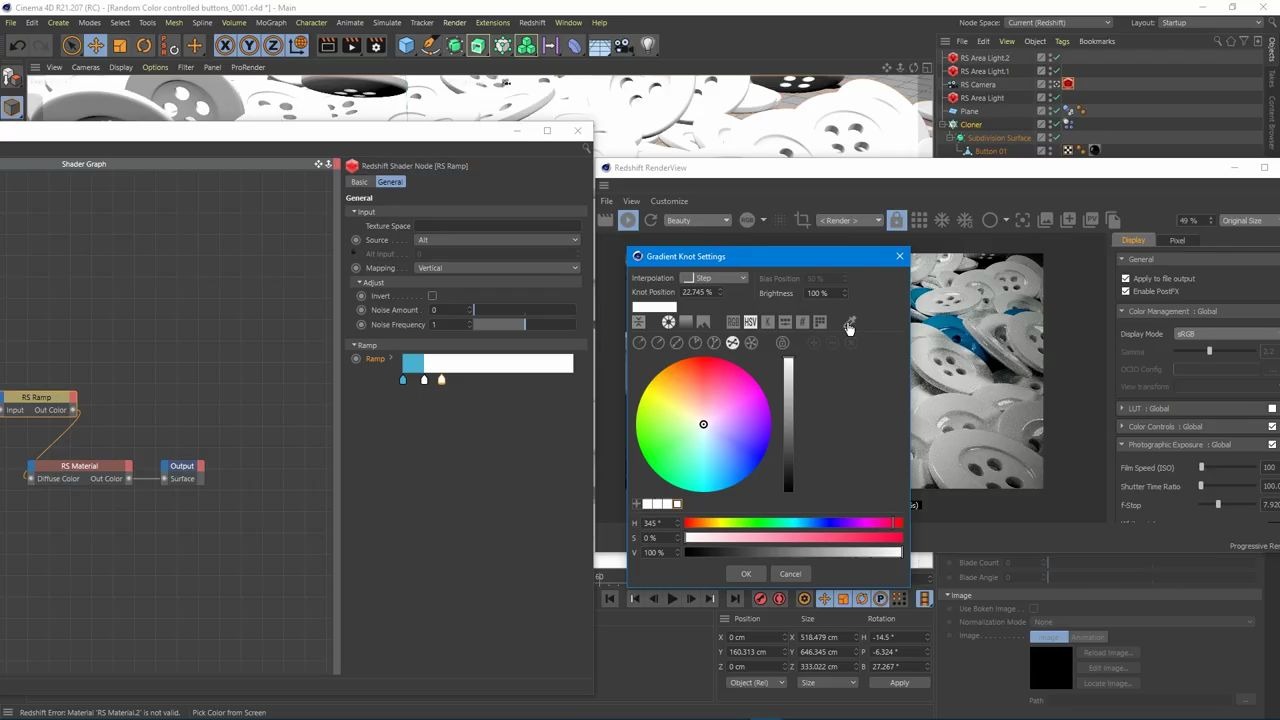Select the blue knot on the gradient ramp
This screenshot has width=1280, height=720.
point(403,379)
